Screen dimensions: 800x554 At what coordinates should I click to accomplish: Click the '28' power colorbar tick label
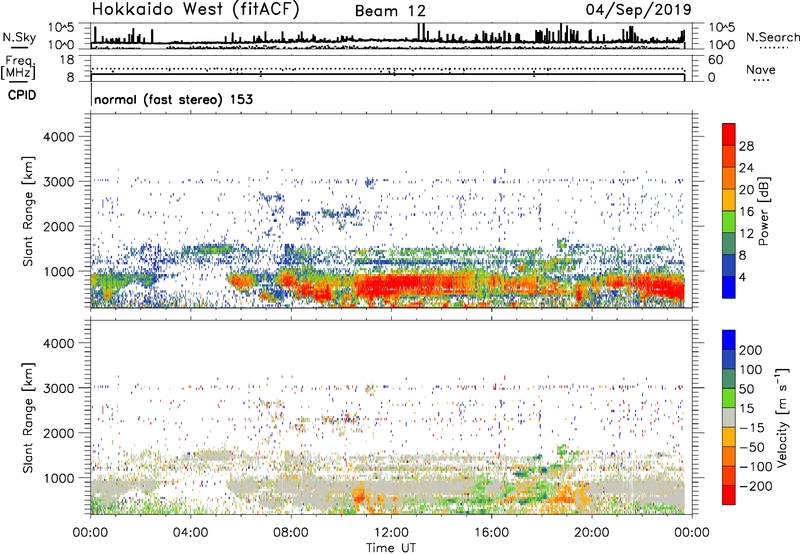(x=746, y=146)
